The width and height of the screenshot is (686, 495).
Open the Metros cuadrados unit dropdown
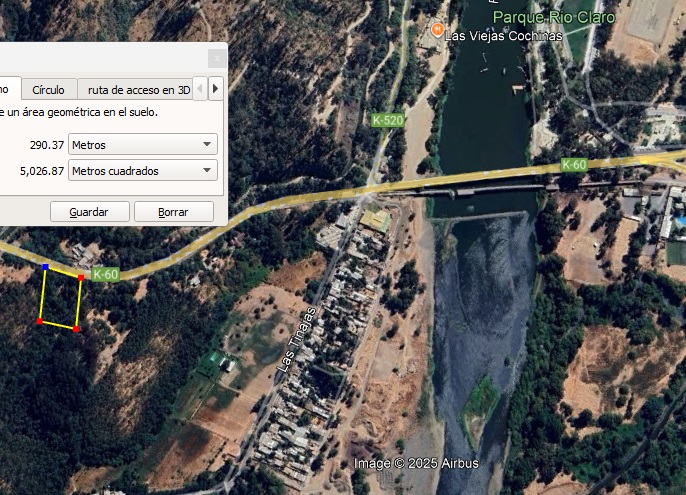(x=143, y=171)
